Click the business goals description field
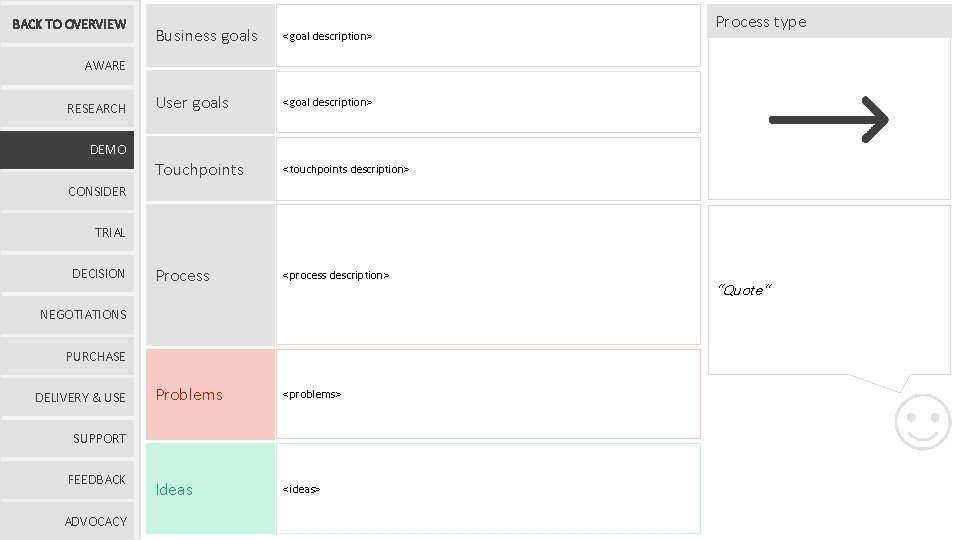This screenshot has height=540, width=960. coord(488,36)
